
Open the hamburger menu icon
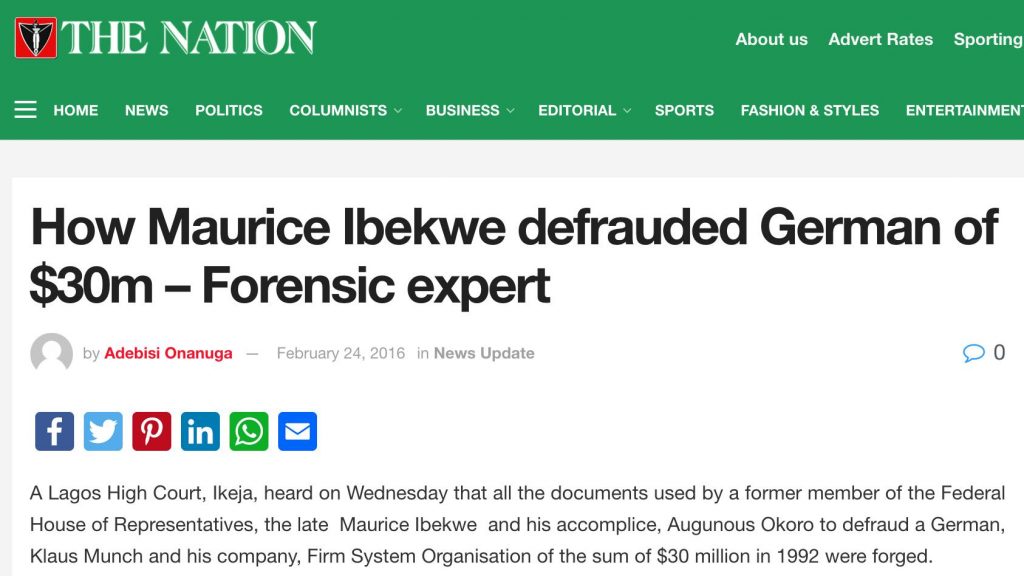coord(25,110)
